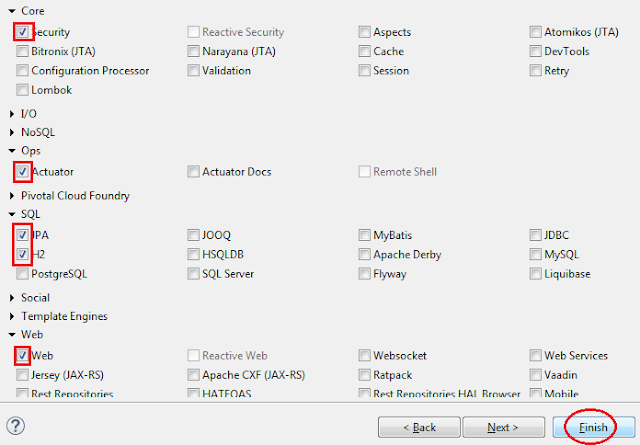Click the help question mark icon
This screenshot has height=445, width=640.
coord(16,425)
